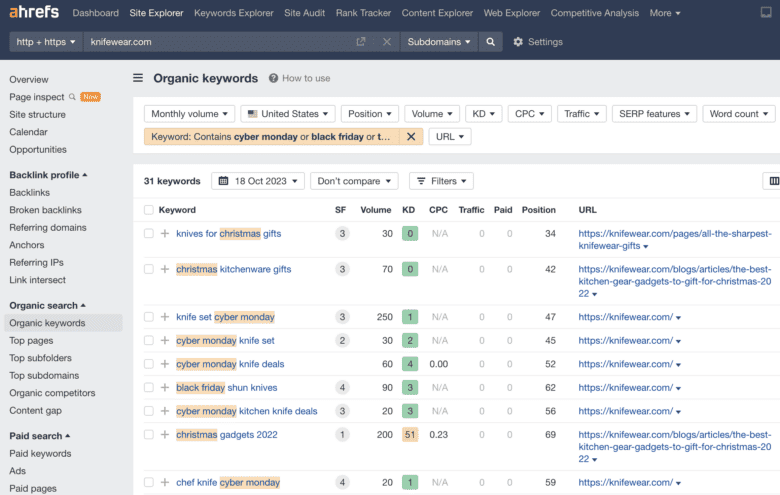
Task: Remove the Keyword contains filter
Action: 411,137
